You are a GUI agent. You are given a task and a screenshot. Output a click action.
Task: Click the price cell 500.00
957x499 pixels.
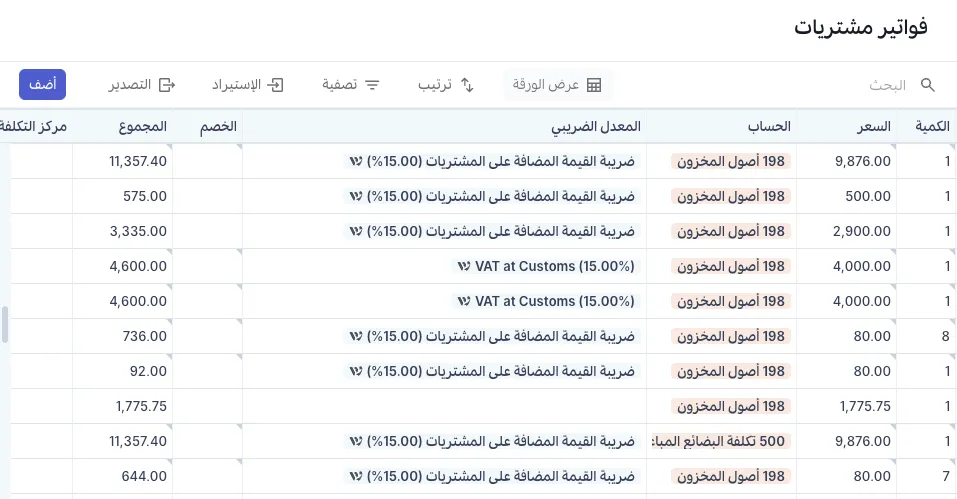[847, 196]
